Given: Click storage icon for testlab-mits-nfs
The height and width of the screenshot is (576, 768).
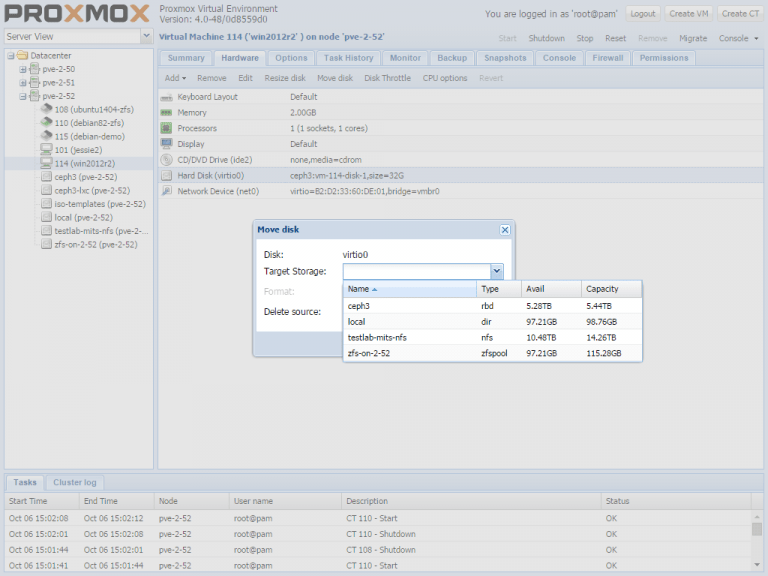Looking at the screenshot, I should (x=47, y=231).
